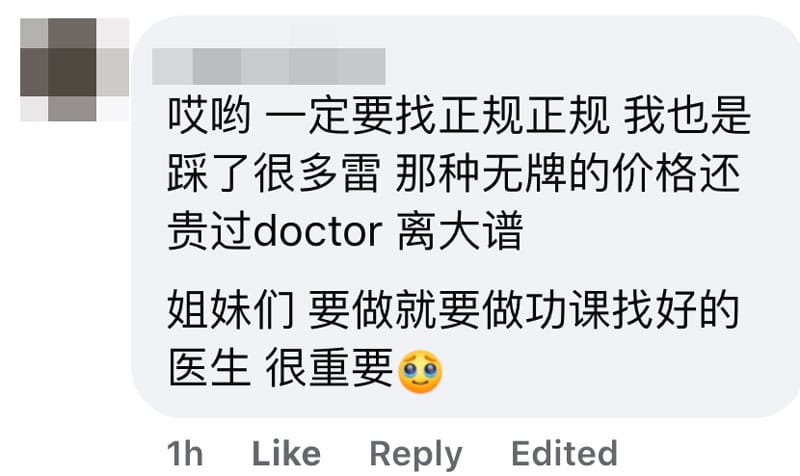Click the word 贵过 before doctor
The image size is (800, 476).
210,232
